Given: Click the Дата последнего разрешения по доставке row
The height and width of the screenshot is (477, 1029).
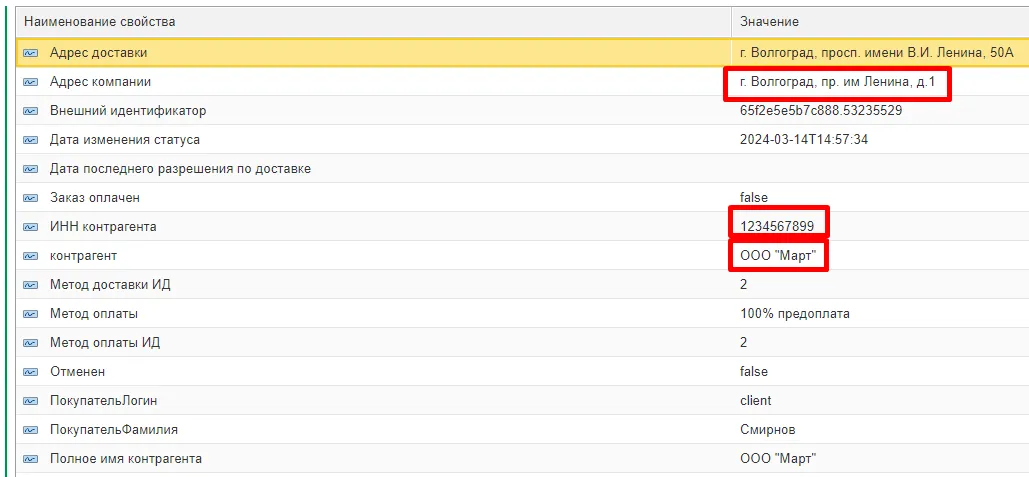Looking at the screenshot, I should tap(180, 169).
